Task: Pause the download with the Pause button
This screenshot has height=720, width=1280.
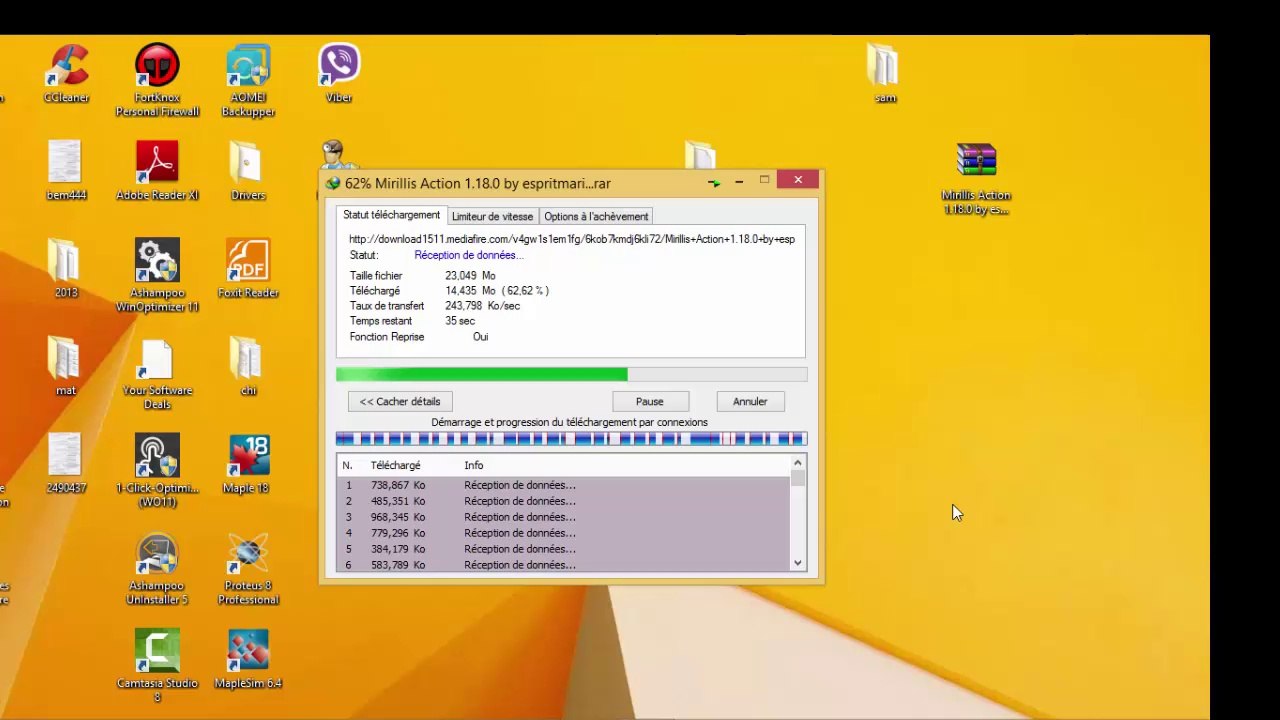Action: tap(649, 401)
